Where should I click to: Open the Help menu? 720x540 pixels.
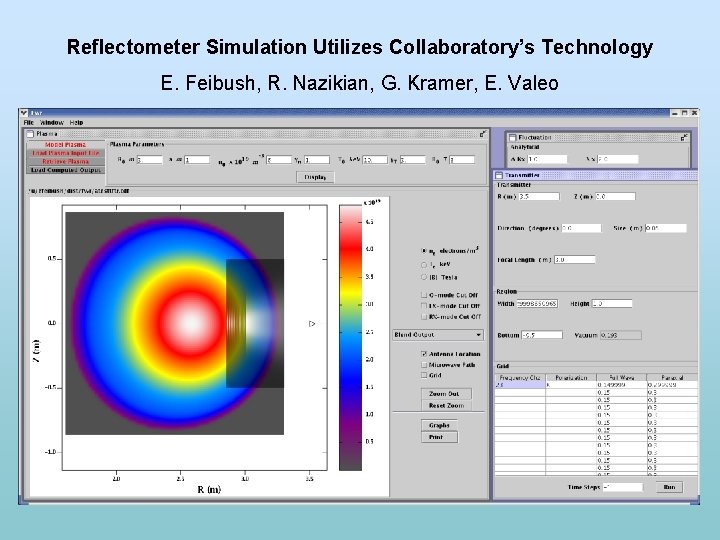[76, 123]
